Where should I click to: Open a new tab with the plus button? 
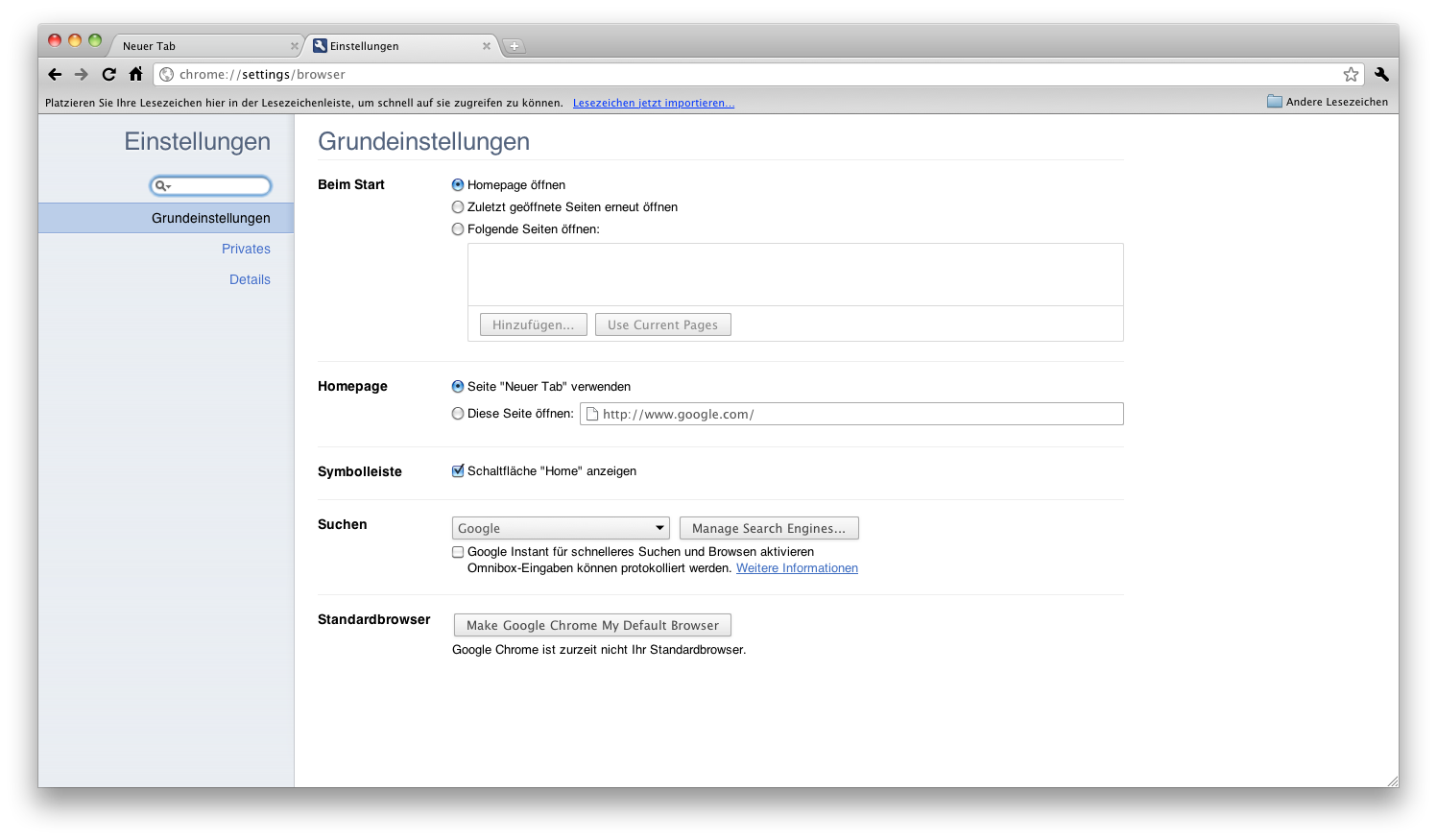(515, 45)
